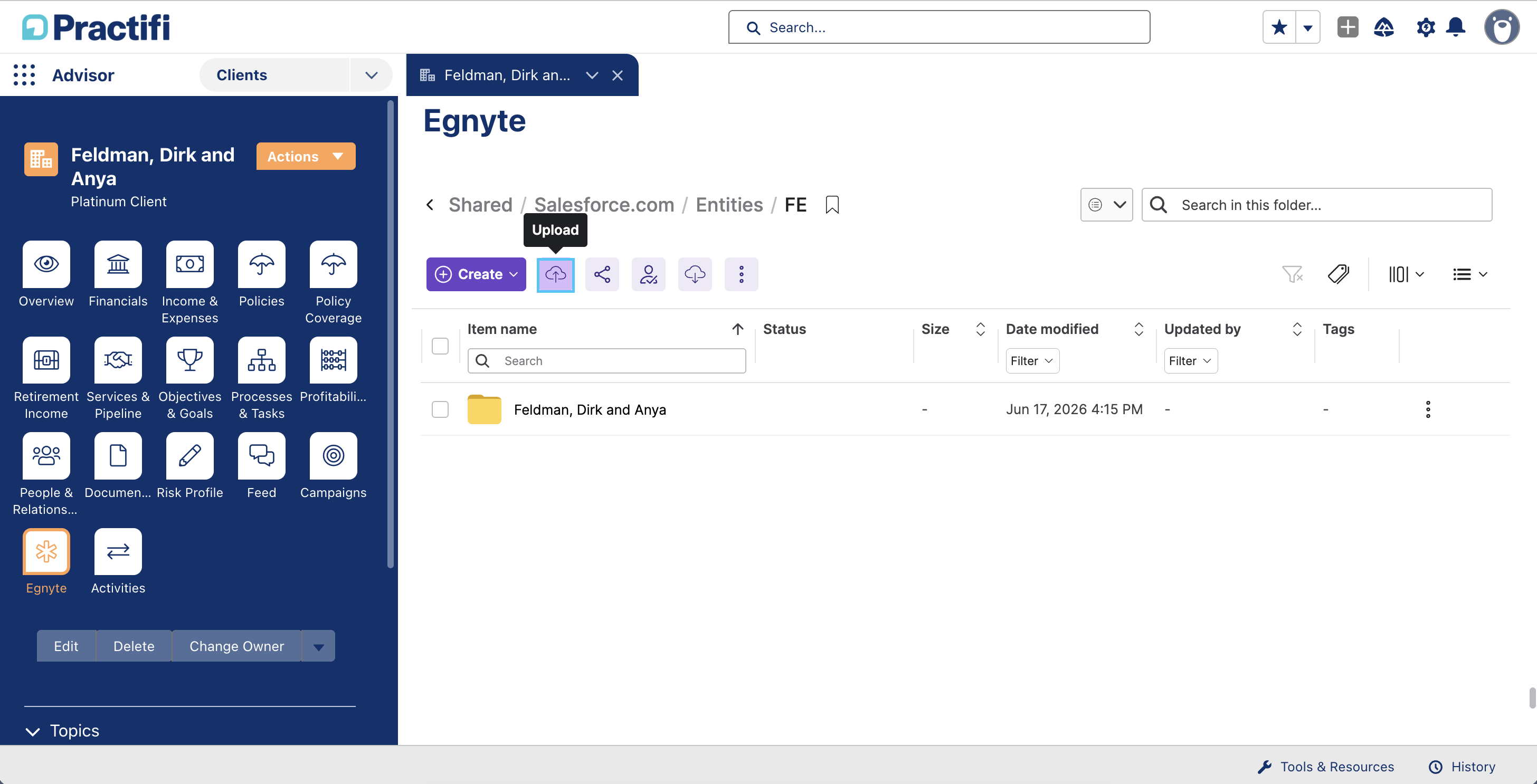Check the Feldman, Dirk and Anya row

tap(440, 409)
